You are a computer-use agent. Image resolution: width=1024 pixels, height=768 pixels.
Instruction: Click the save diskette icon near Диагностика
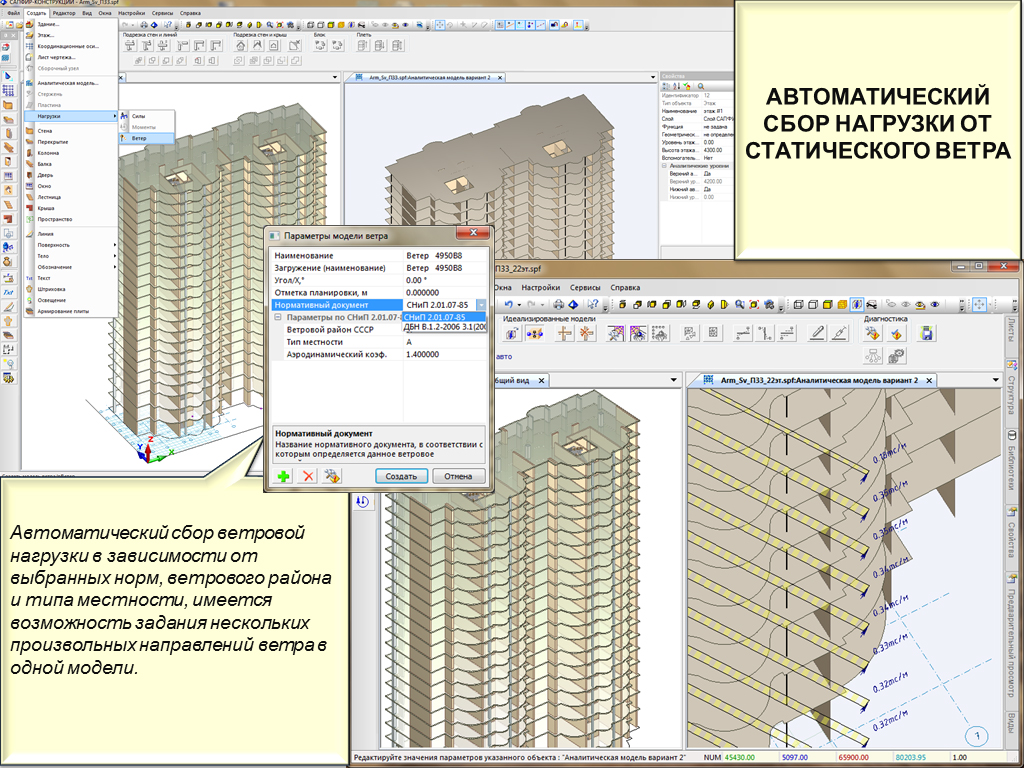[927, 333]
